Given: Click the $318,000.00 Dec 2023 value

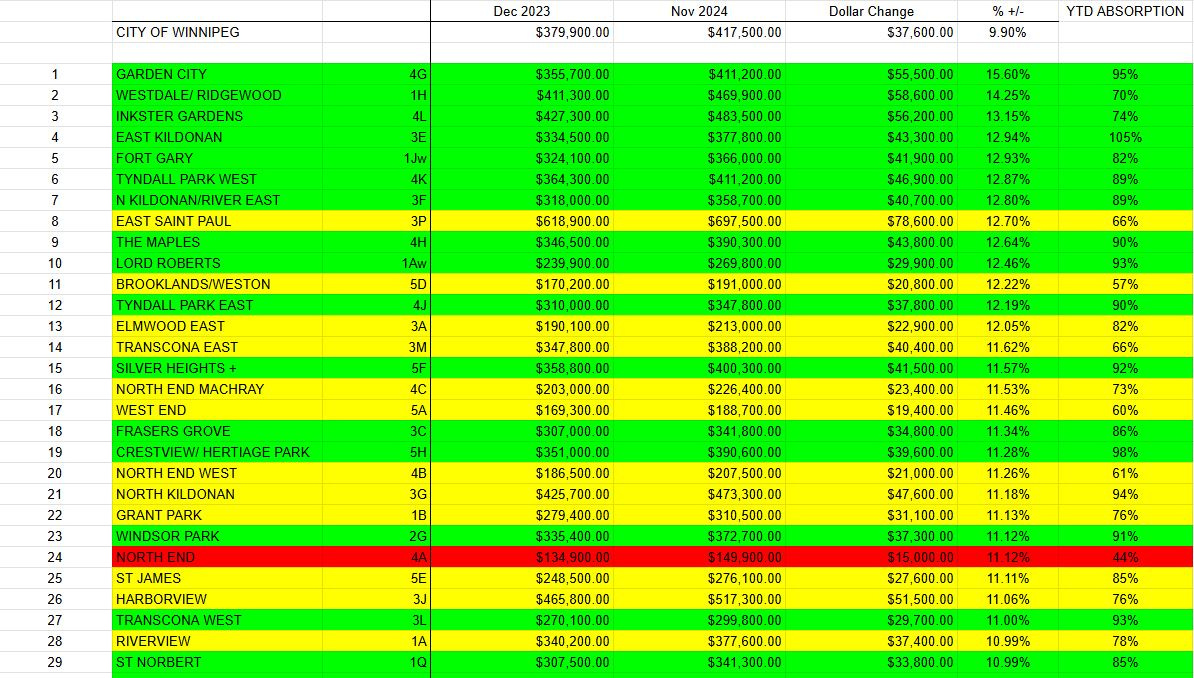Looking at the screenshot, I should 522,200.
